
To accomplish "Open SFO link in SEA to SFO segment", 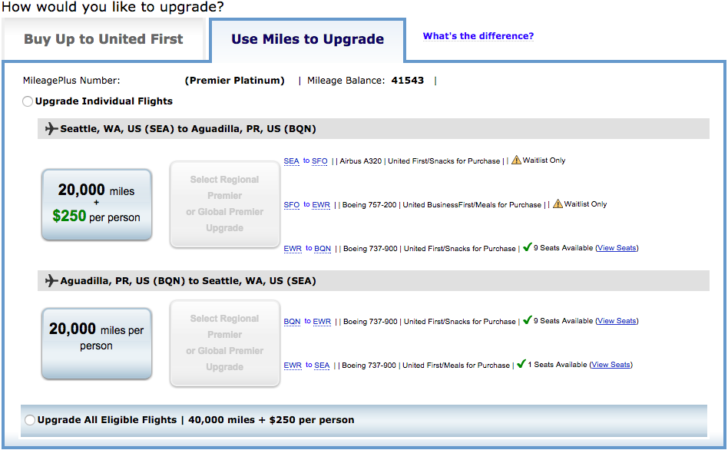I will point(319,161).
